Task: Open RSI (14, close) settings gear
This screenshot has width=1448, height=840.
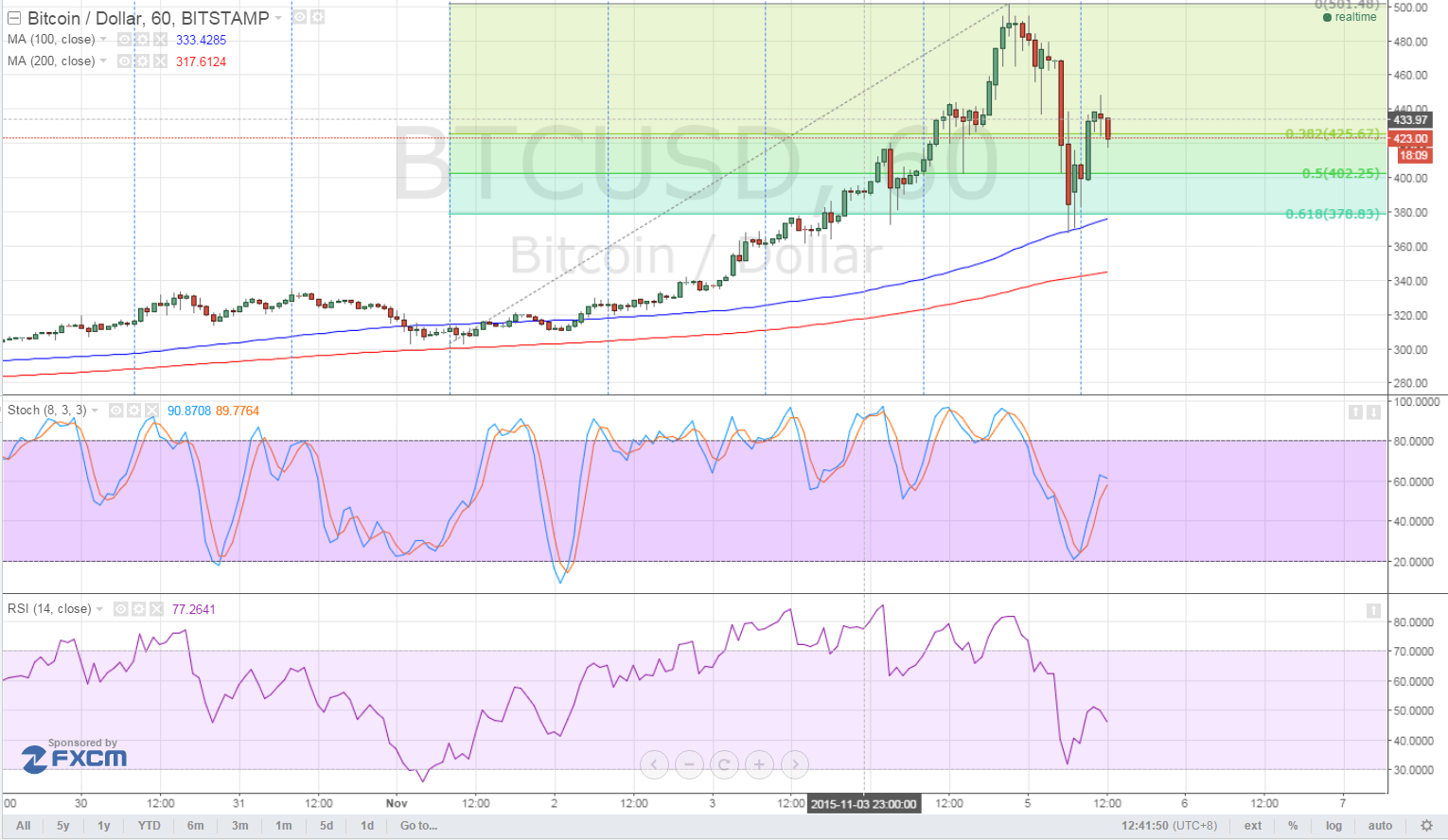Action: [x=138, y=609]
